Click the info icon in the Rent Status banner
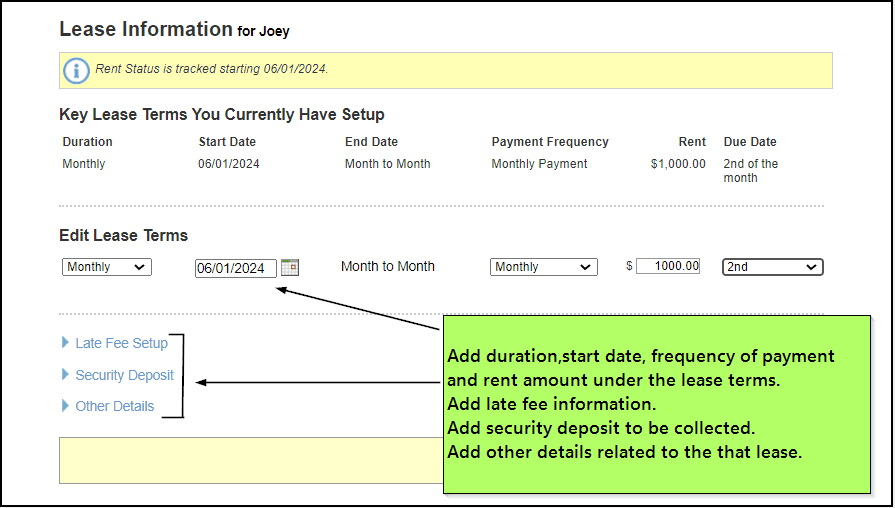 [76, 70]
